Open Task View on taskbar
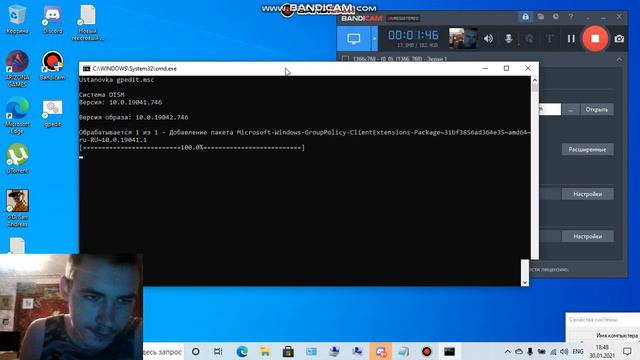 tap(218, 351)
